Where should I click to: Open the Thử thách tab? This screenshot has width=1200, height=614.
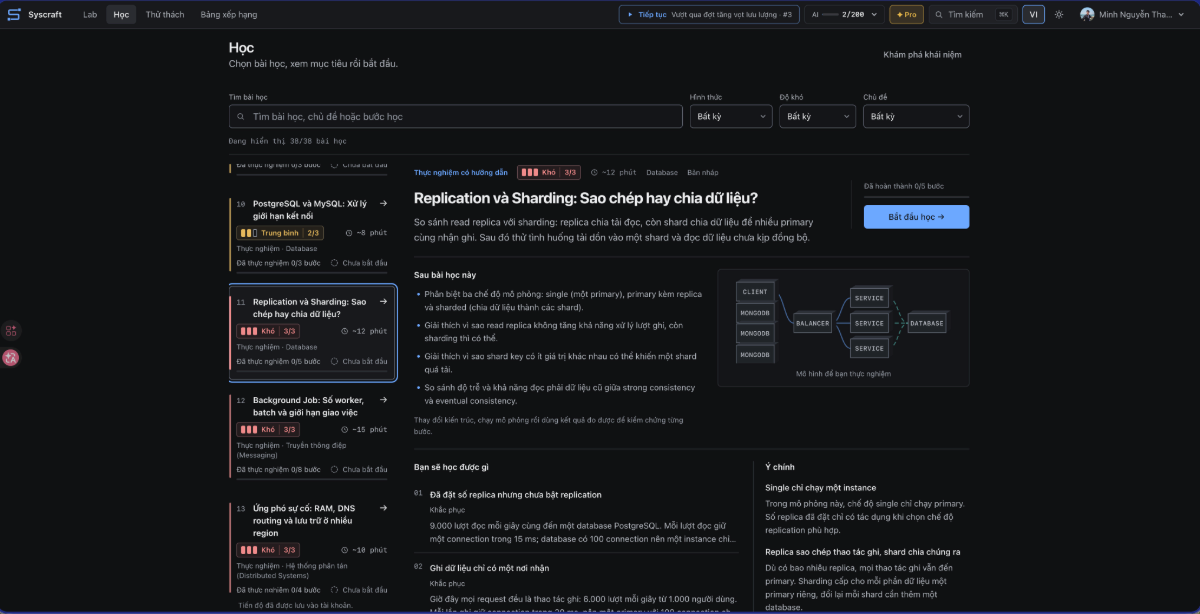click(x=164, y=15)
